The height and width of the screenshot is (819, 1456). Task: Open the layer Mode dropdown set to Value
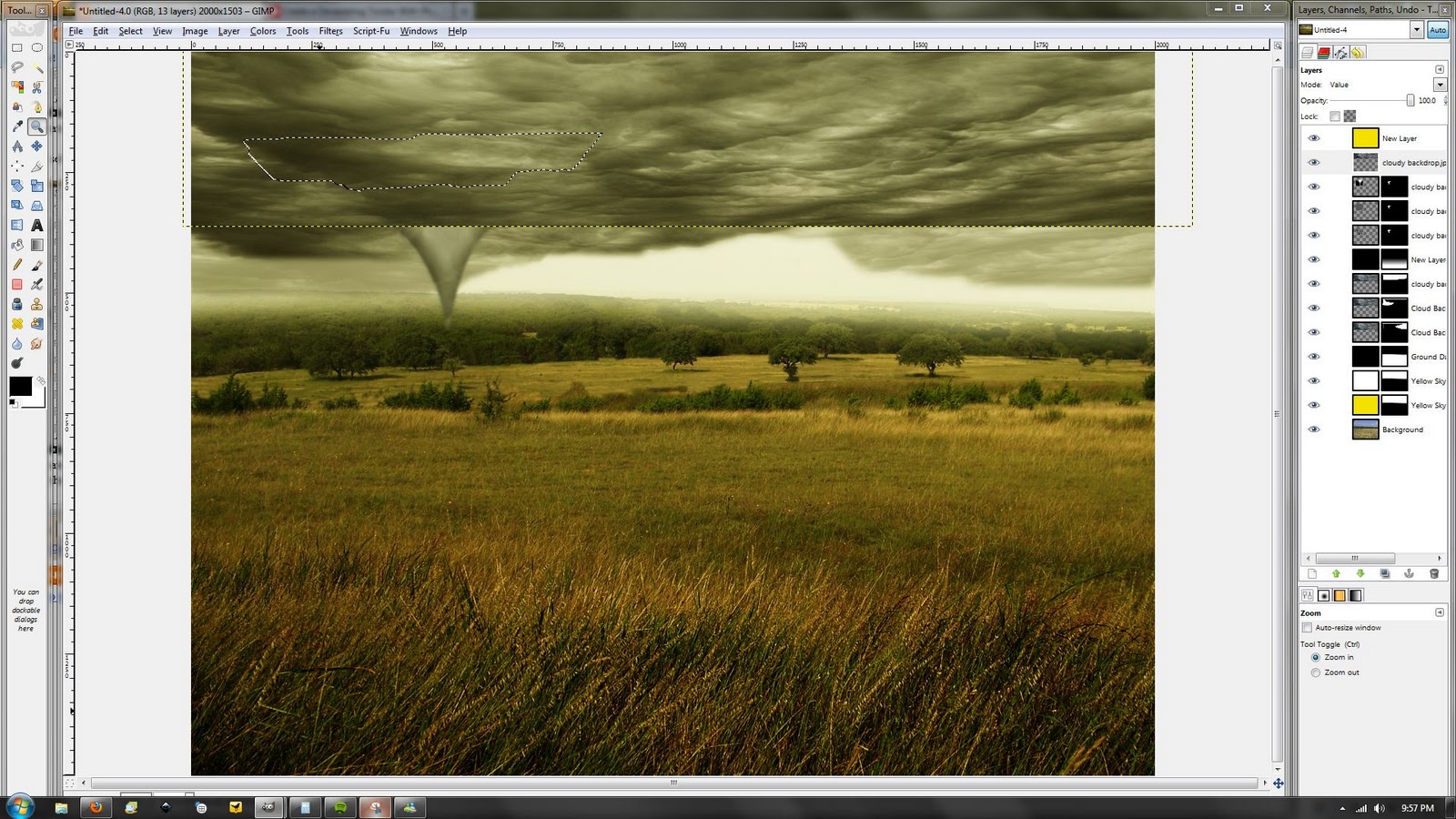[x=1440, y=84]
